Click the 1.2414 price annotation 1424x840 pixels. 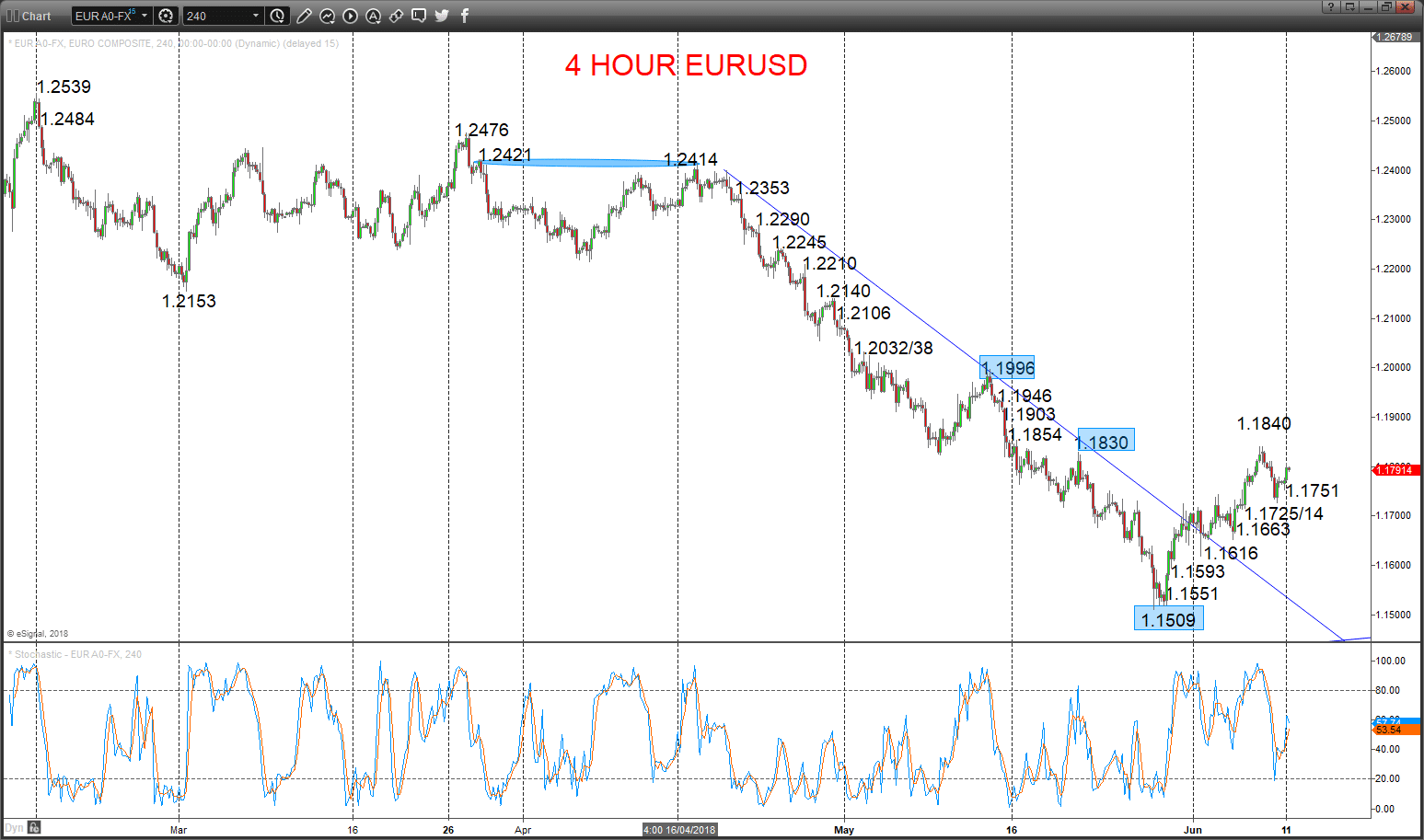[690, 159]
